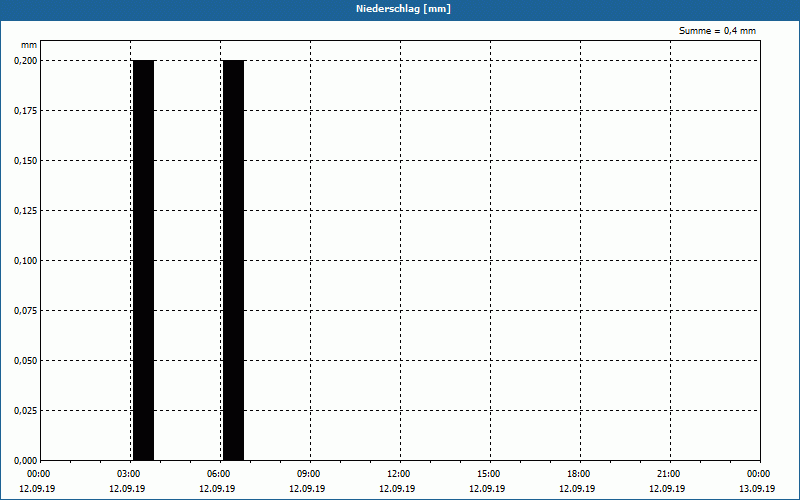The image size is (800, 500).
Task: Click the Niederschlag [mm] chart title
Action: [x=403, y=9]
